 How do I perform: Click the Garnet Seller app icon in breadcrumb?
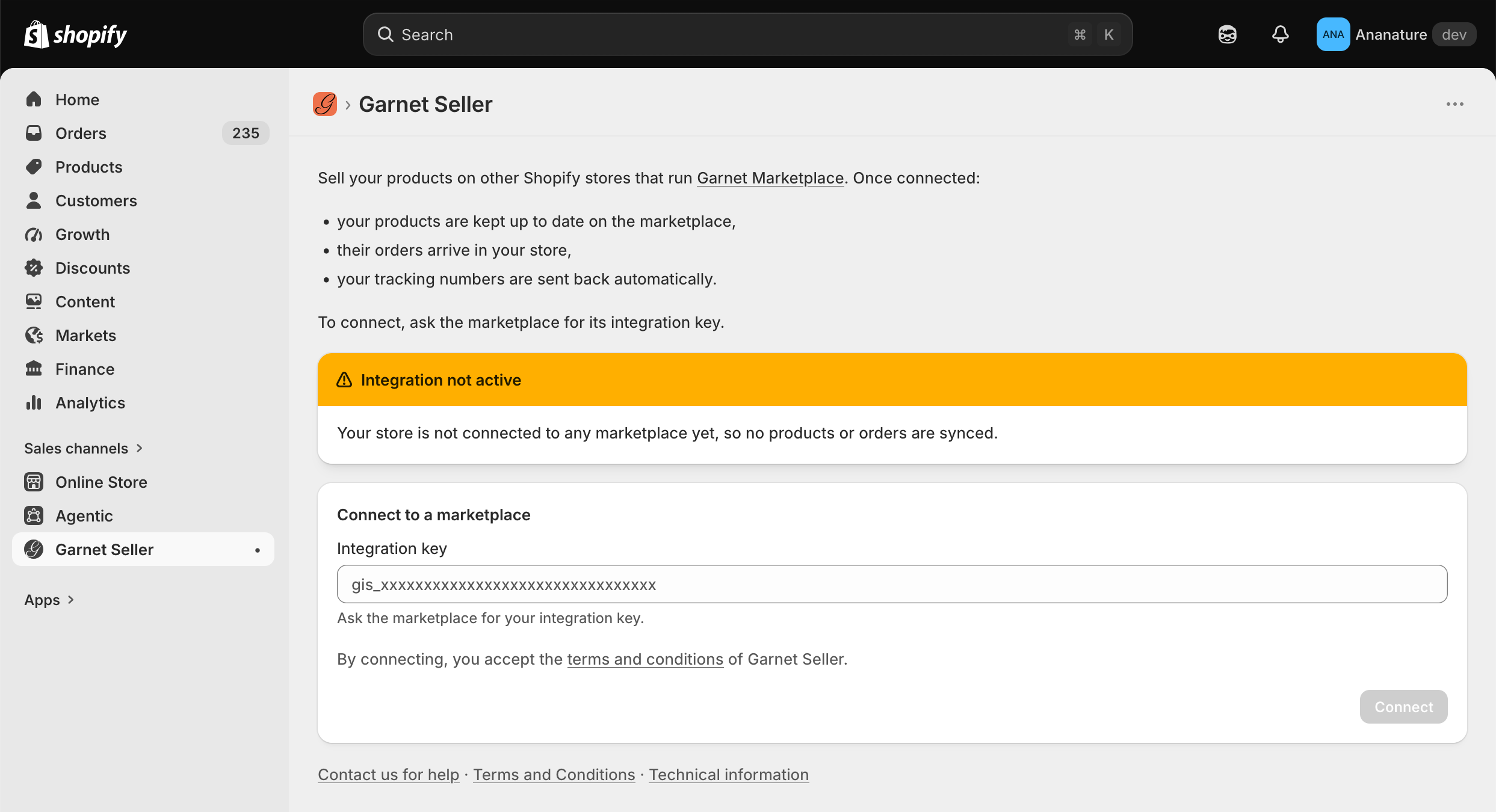pyautogui.click(x=325, y=104)
